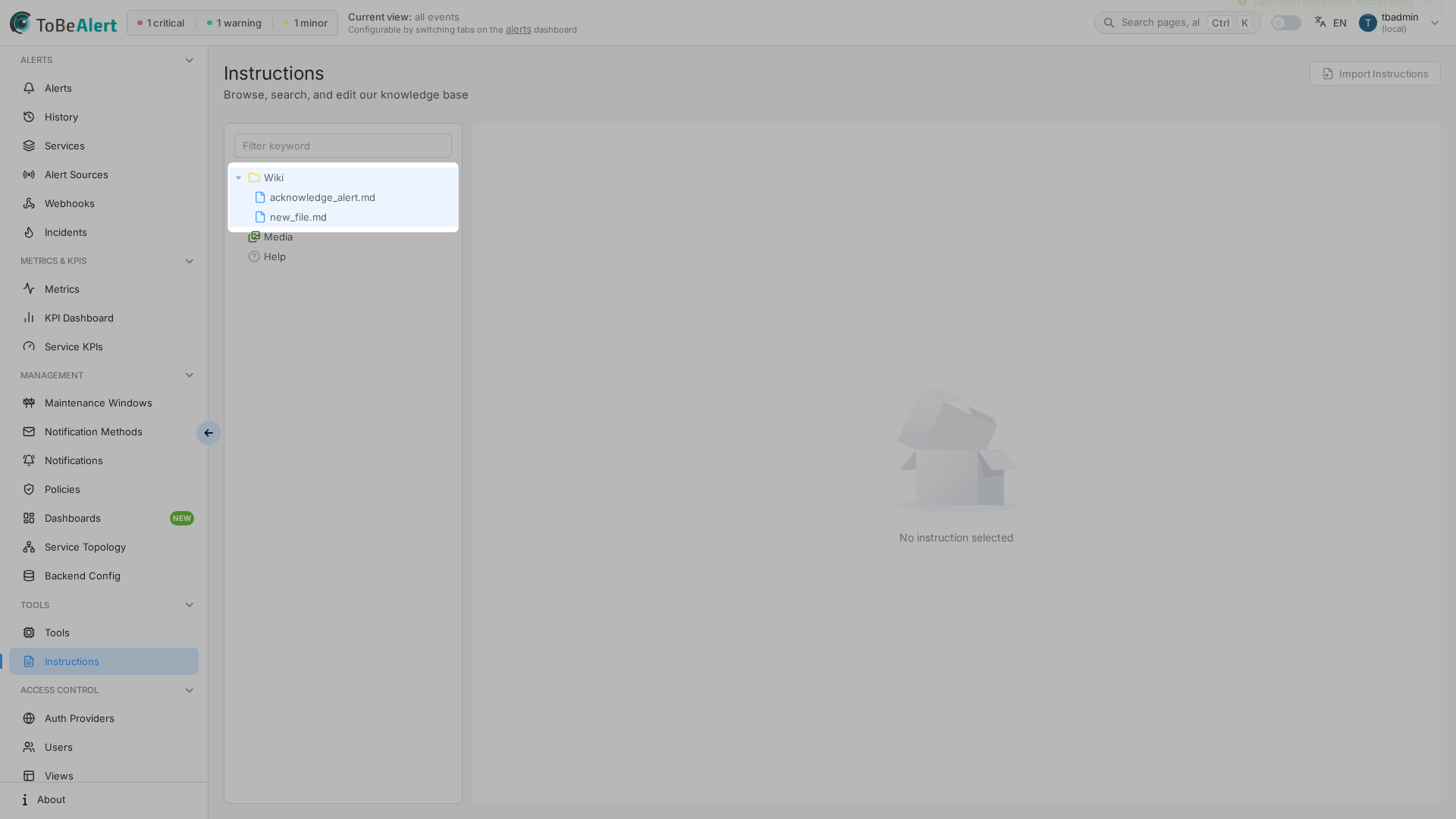The image size is (1456, 819).
Task: Collapse the Wiki folder tree arrow
Action: 238,177
